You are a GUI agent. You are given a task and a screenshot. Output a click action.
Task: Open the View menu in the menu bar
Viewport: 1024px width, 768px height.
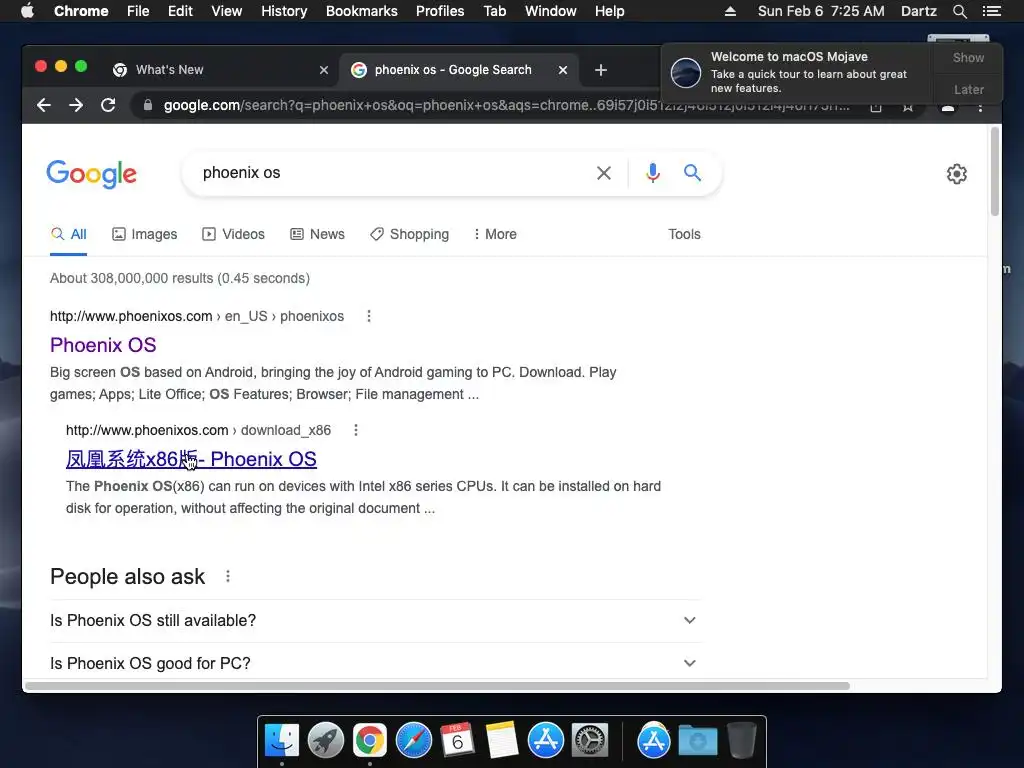[227, 11]
